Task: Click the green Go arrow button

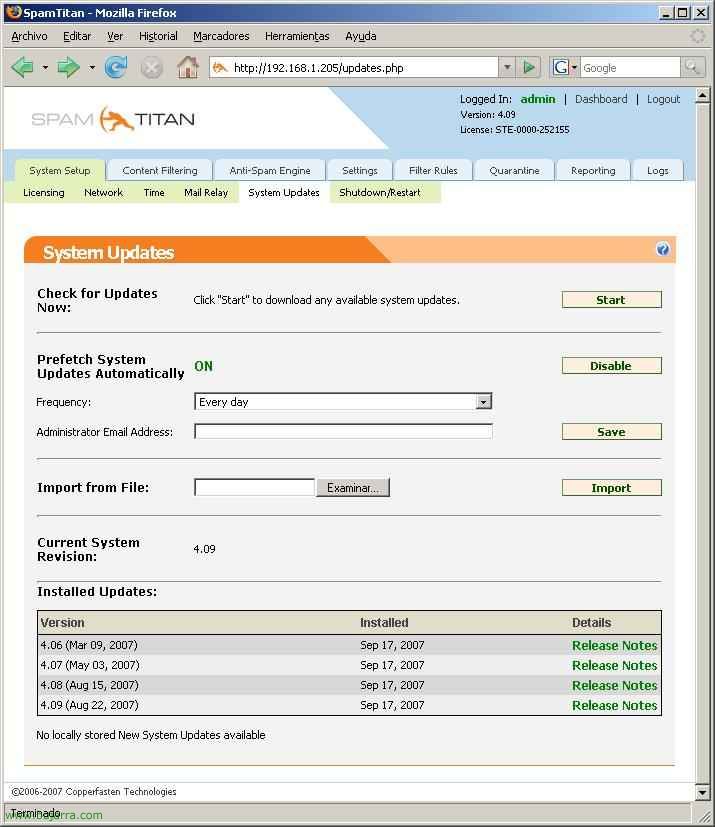Action: 529,68
